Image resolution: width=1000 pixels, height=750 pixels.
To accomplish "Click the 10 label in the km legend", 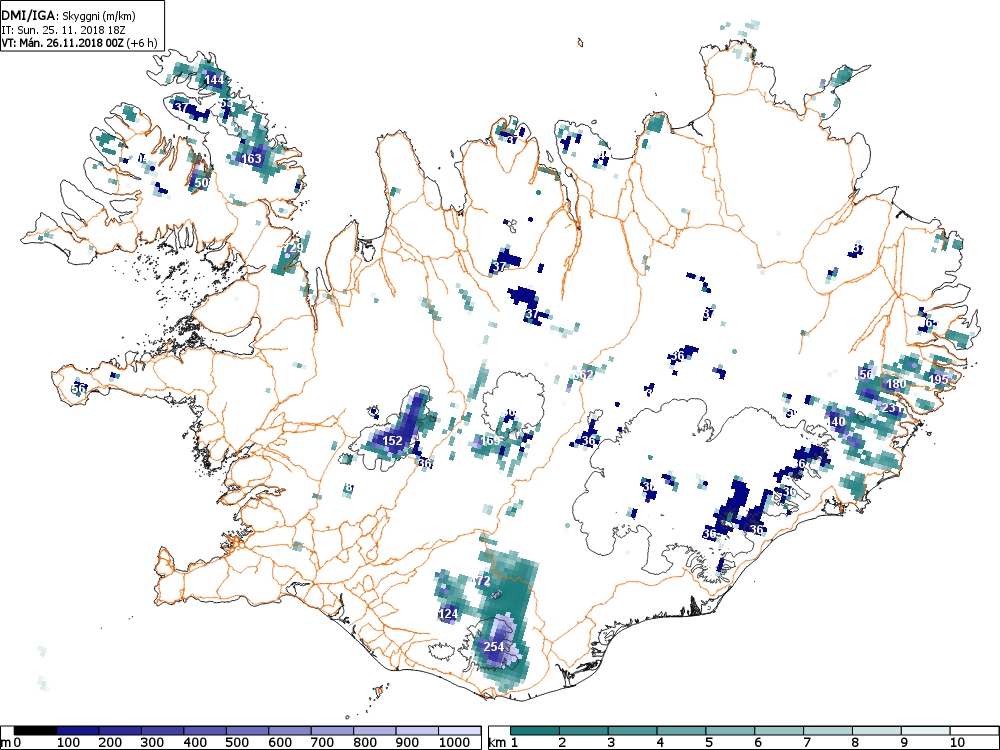I will 957,742.
